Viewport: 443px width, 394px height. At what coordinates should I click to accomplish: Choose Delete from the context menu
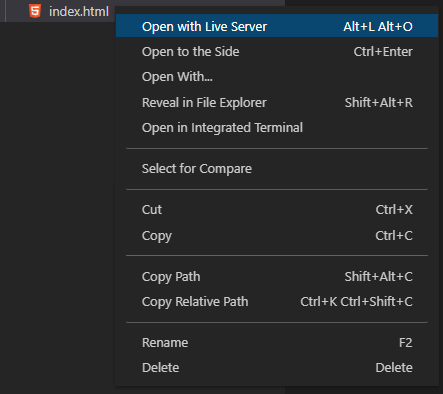(277, 368)
